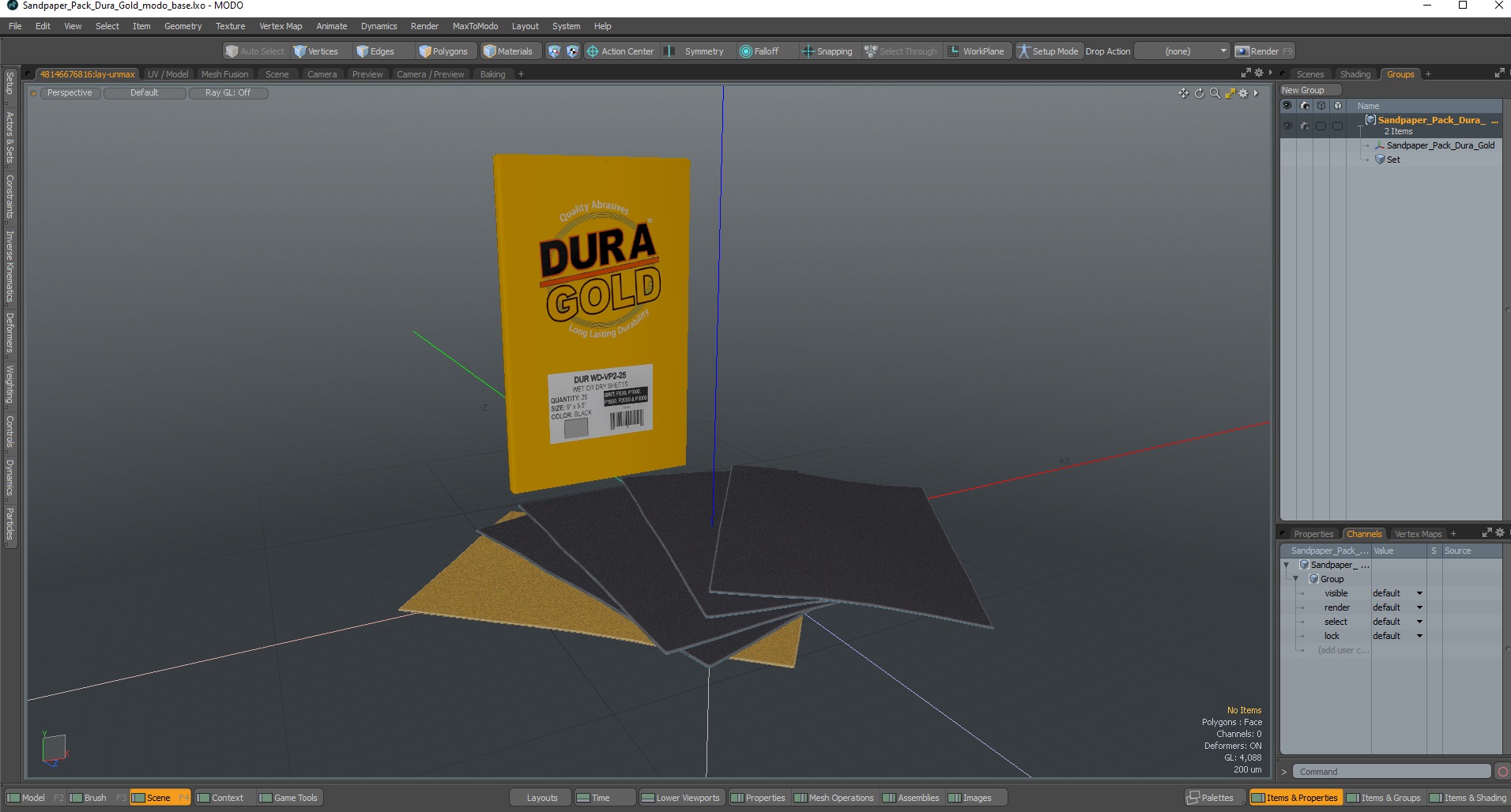
Task: Switch to Materials selection mode
Action: point(509,51)
